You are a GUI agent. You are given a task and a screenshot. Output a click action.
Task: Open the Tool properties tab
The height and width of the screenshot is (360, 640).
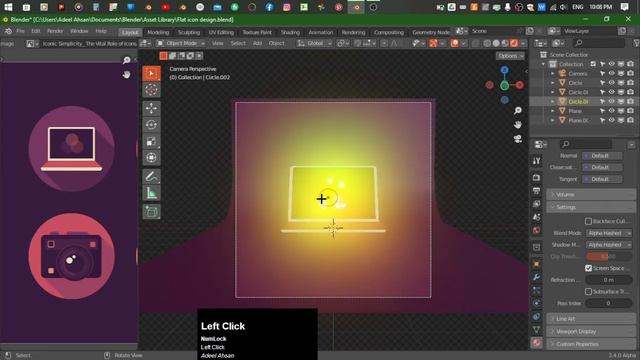(536, 161)
